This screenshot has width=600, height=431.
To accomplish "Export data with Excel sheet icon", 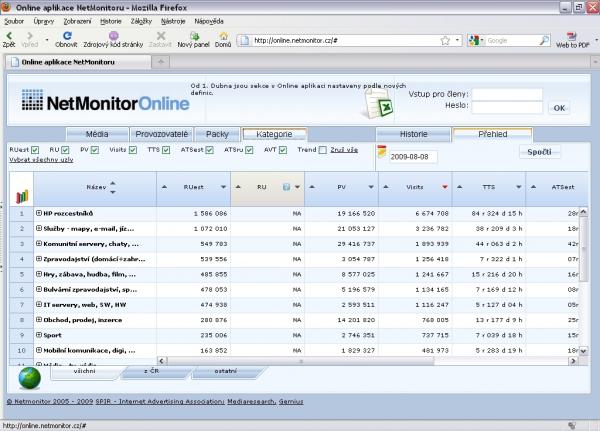I will [378, 104].
